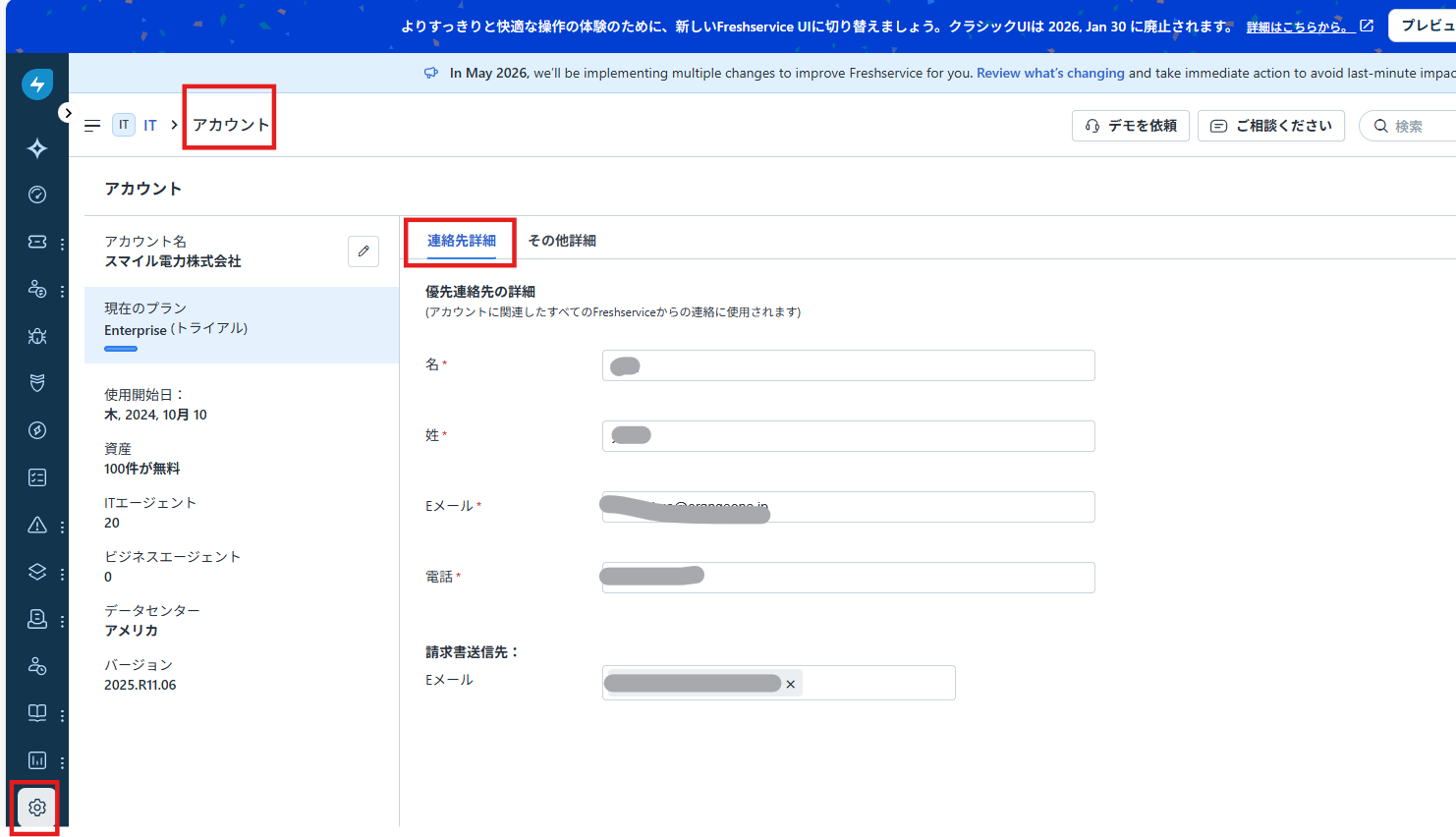Open the Tickets icon in sidebar
Image resolution: width=1456 pixels, height=837 pixels.
click(37, 242)
